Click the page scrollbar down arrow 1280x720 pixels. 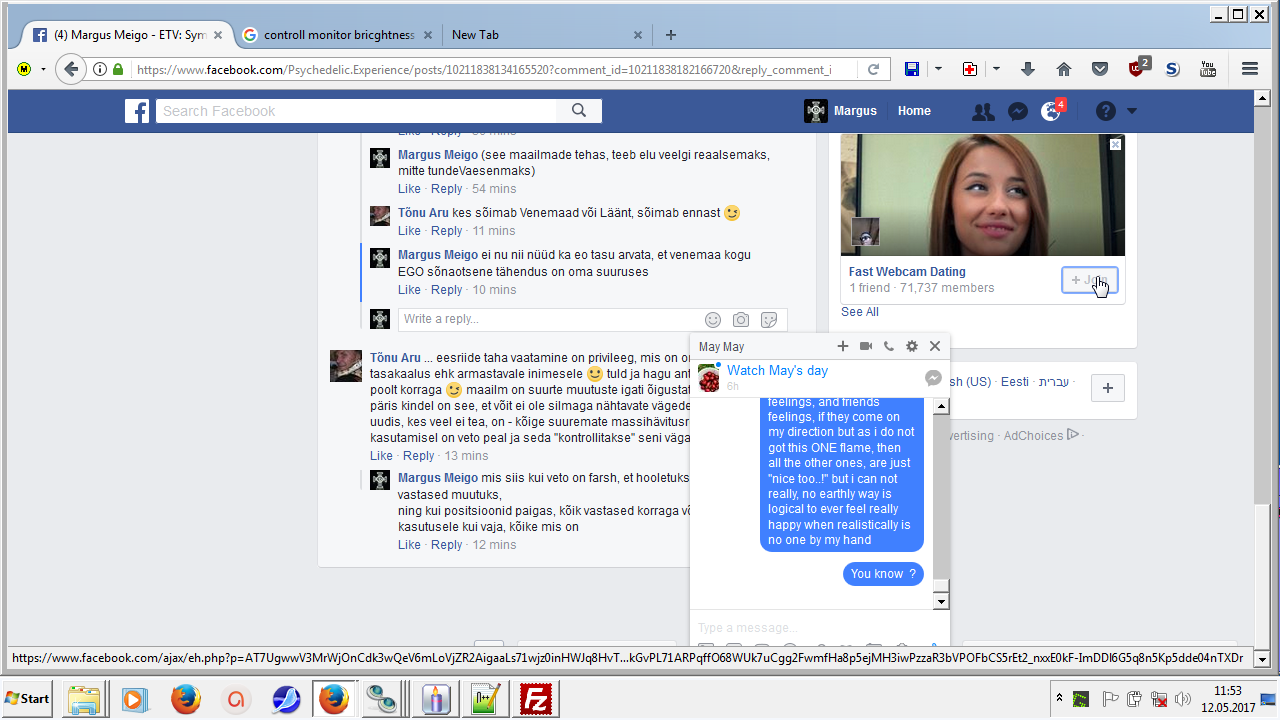point(1261,660)
